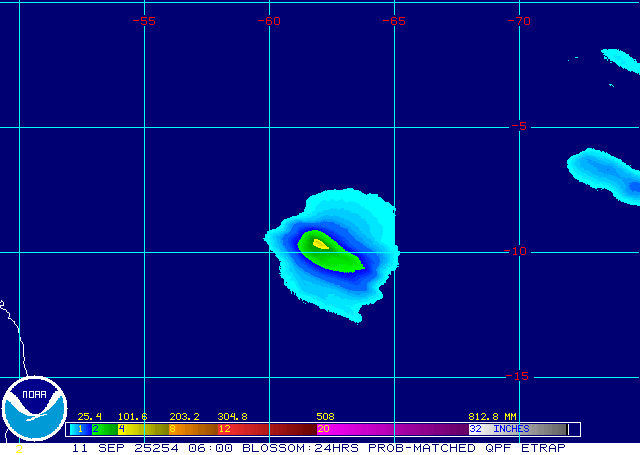Image resolution: width=640 pixels, height=455 pixels.
Task: Click the yellow rainfall core of the storm
Action: [320, 243]
